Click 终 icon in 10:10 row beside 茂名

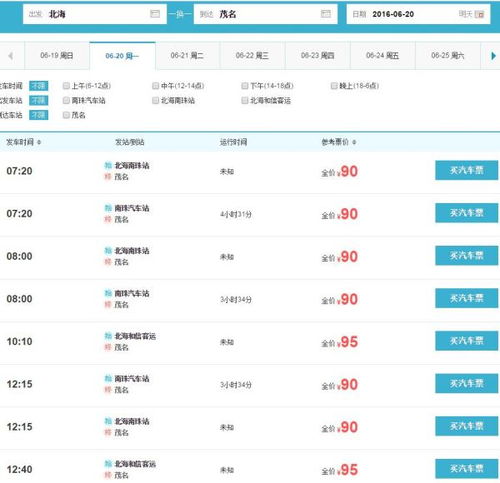108,347
